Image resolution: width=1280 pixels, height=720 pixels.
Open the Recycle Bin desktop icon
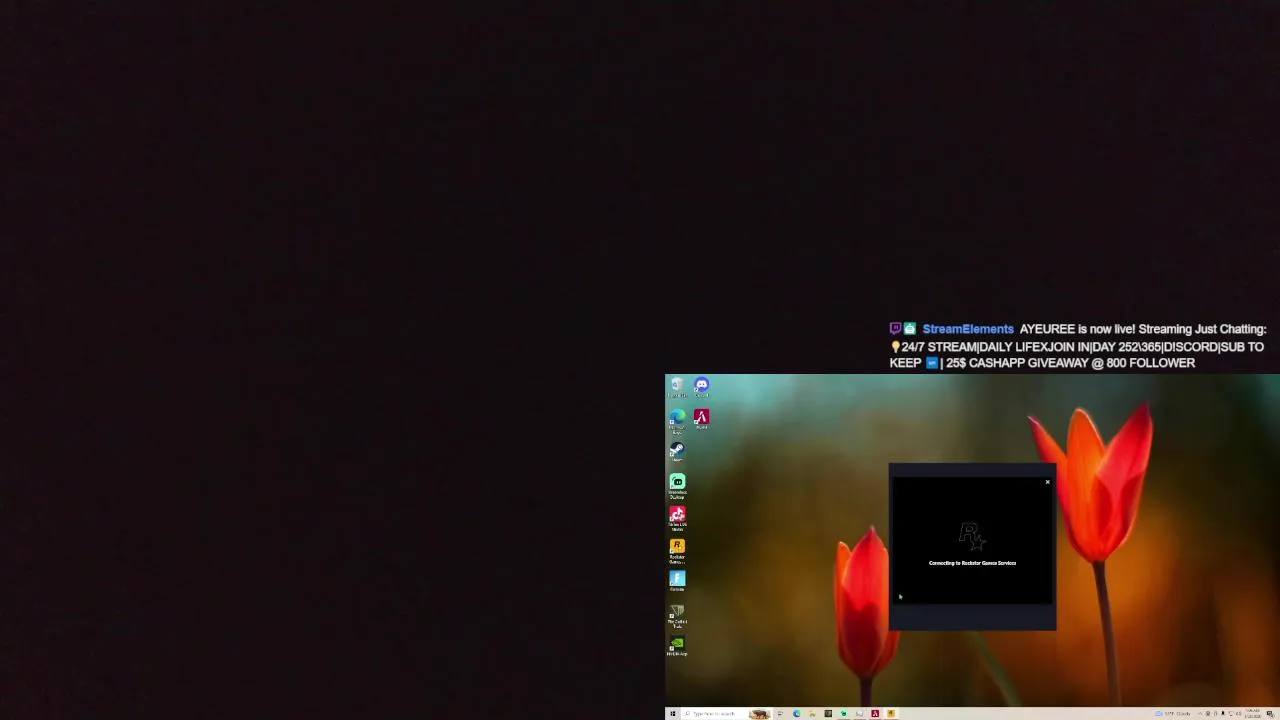tap(677, 387)
